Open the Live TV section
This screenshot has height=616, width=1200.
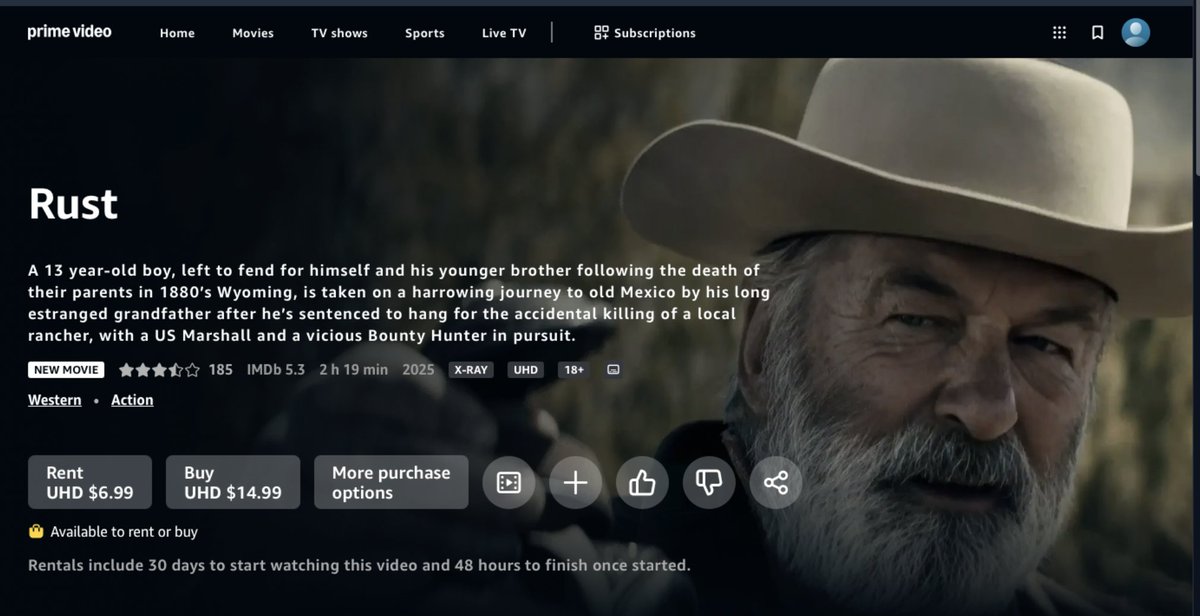coord(504,33)
